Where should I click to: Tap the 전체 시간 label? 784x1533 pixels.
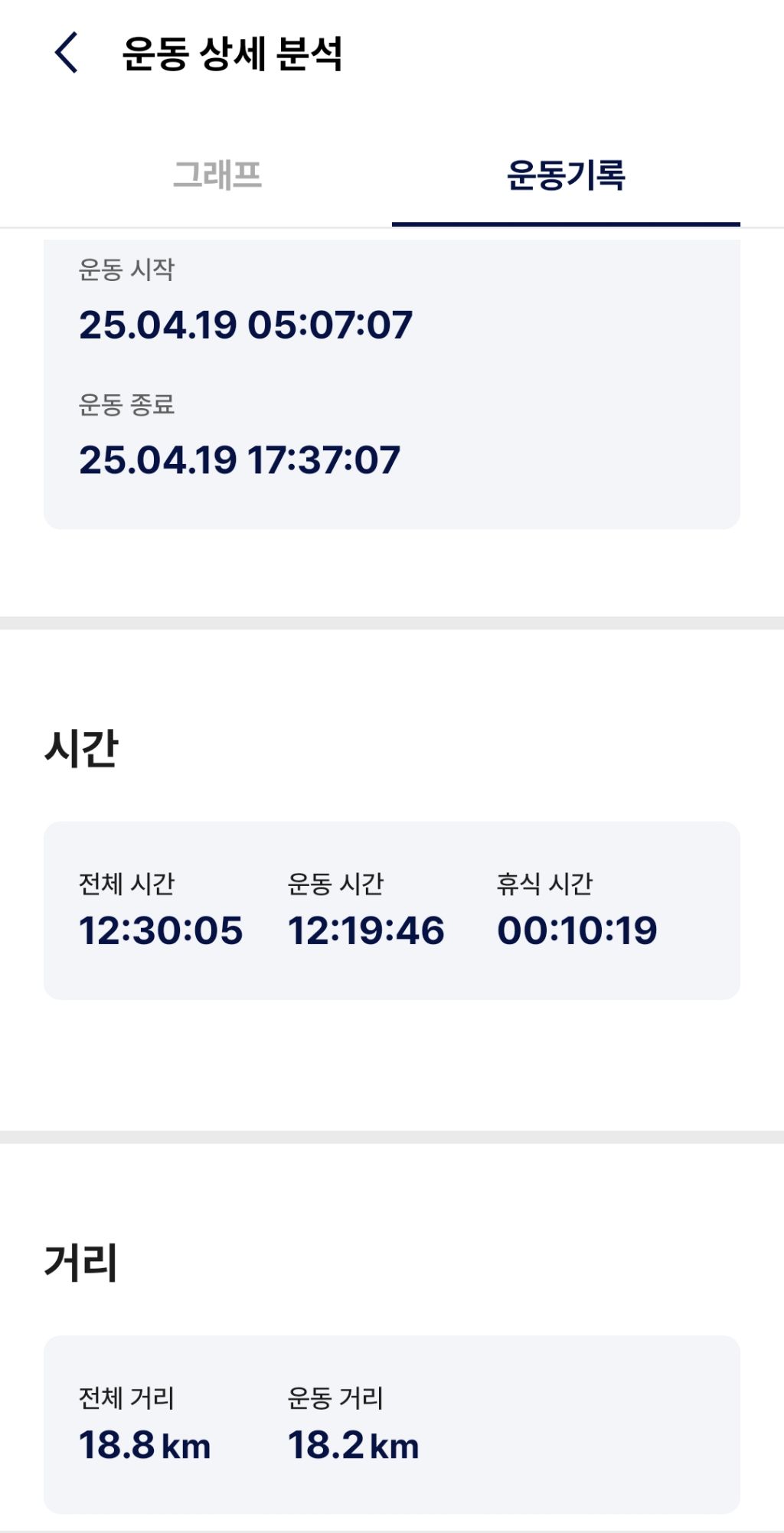(126, 884)
